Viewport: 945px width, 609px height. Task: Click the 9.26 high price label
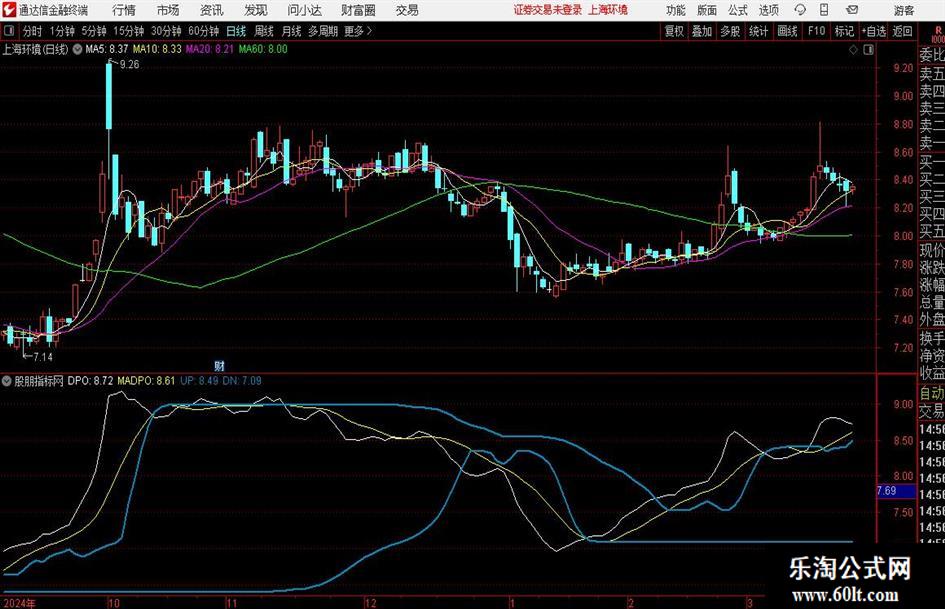pos(130,65)
